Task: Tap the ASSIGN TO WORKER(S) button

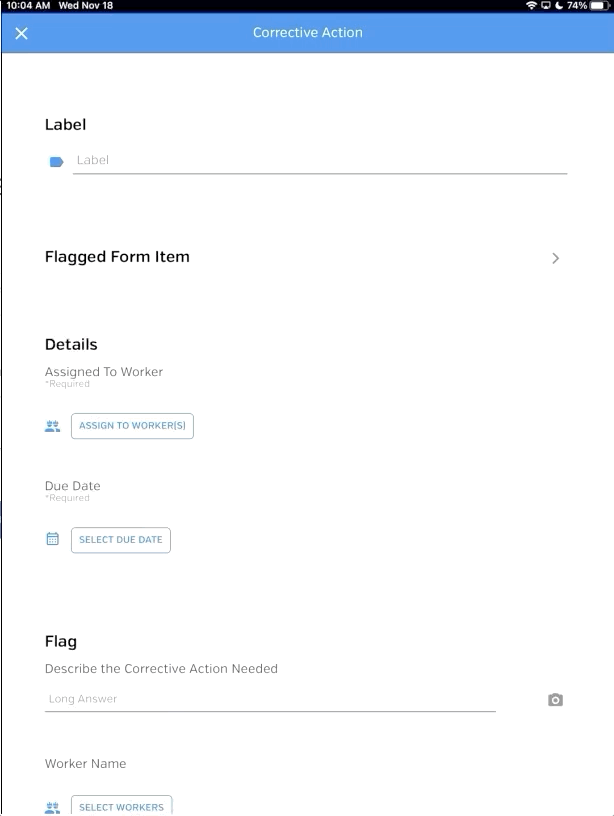Action: pyautogui.click(x=132, y=426)
